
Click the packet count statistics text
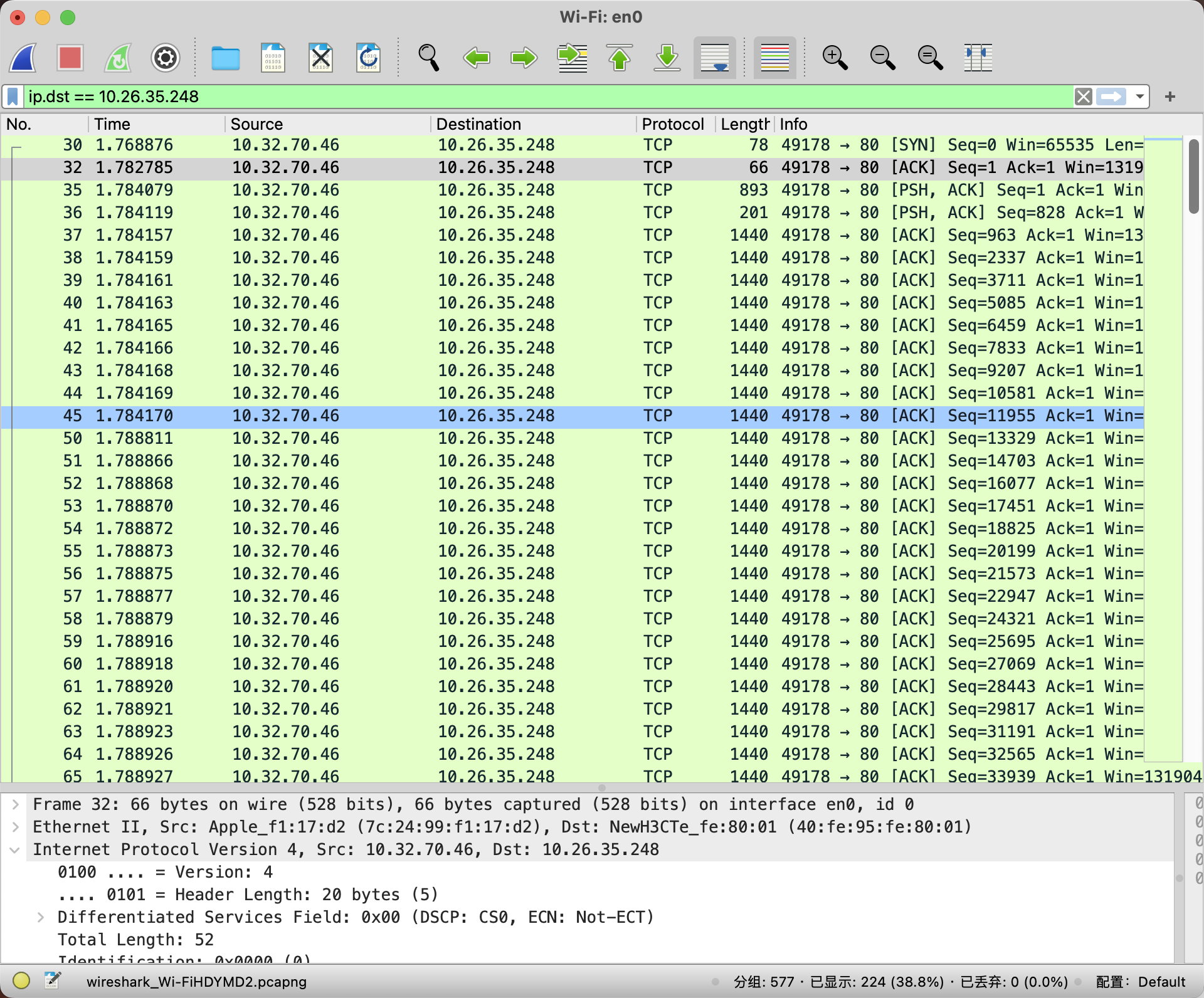901,982
